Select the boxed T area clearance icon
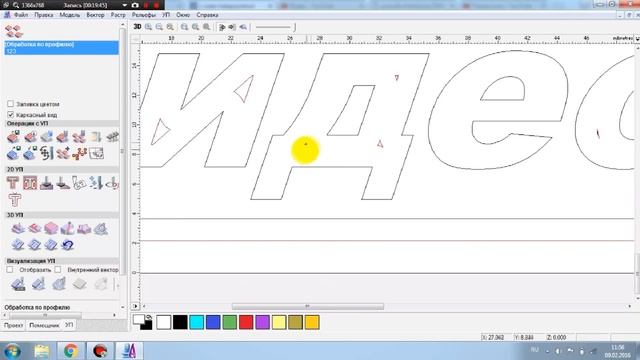The height and width of the screenshot is (360, 640). click(30, 182)
